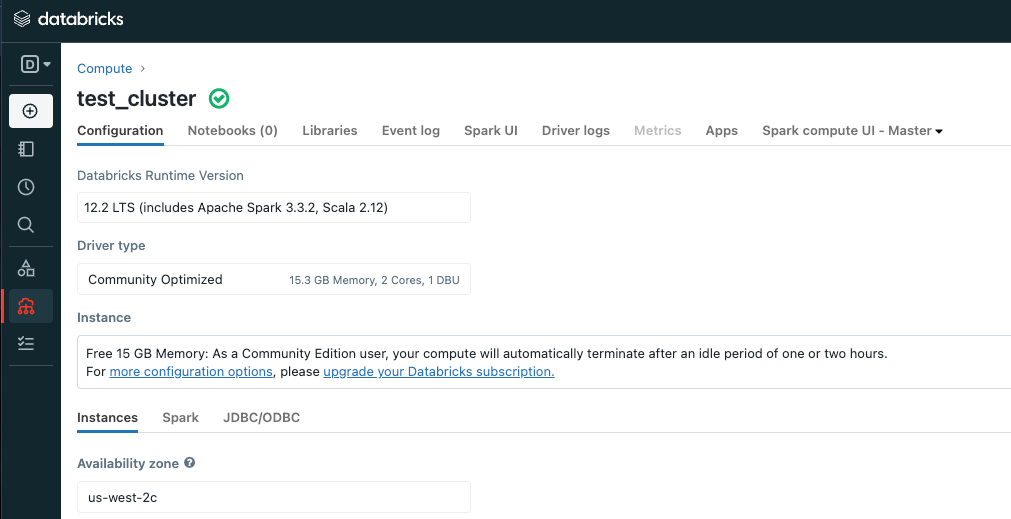
Task: Go to Compute breadcrumb link
Action: [104, 68]
